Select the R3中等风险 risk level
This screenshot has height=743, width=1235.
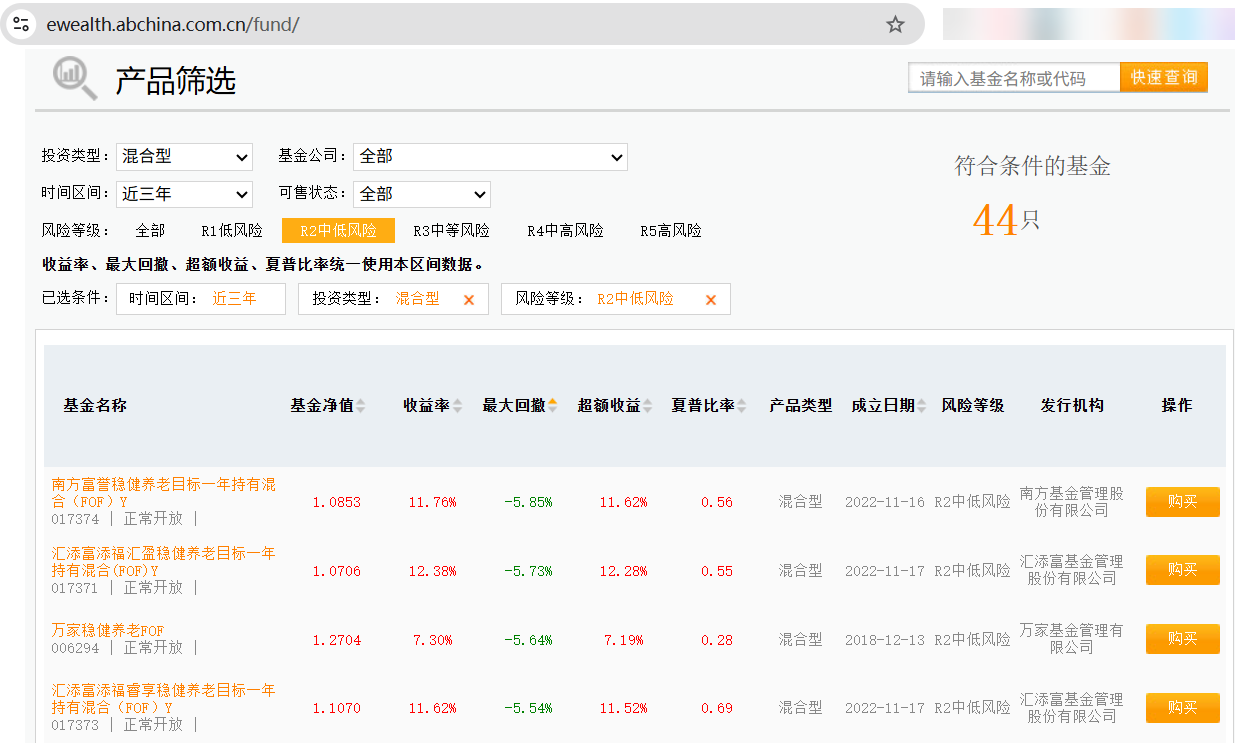(x=452, y=231)
